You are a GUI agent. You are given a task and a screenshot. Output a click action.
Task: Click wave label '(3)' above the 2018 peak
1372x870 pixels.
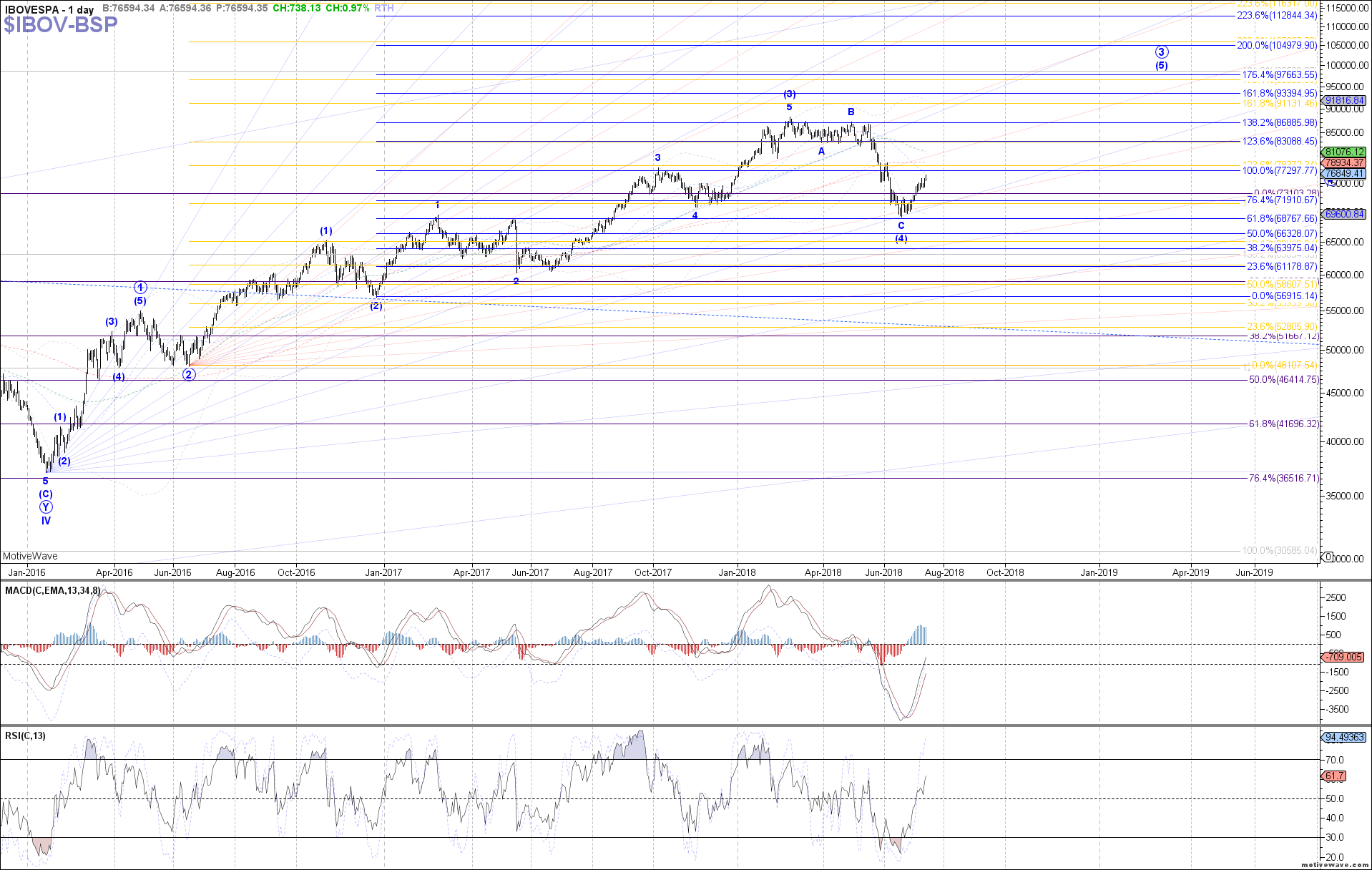tap(789, 94)
